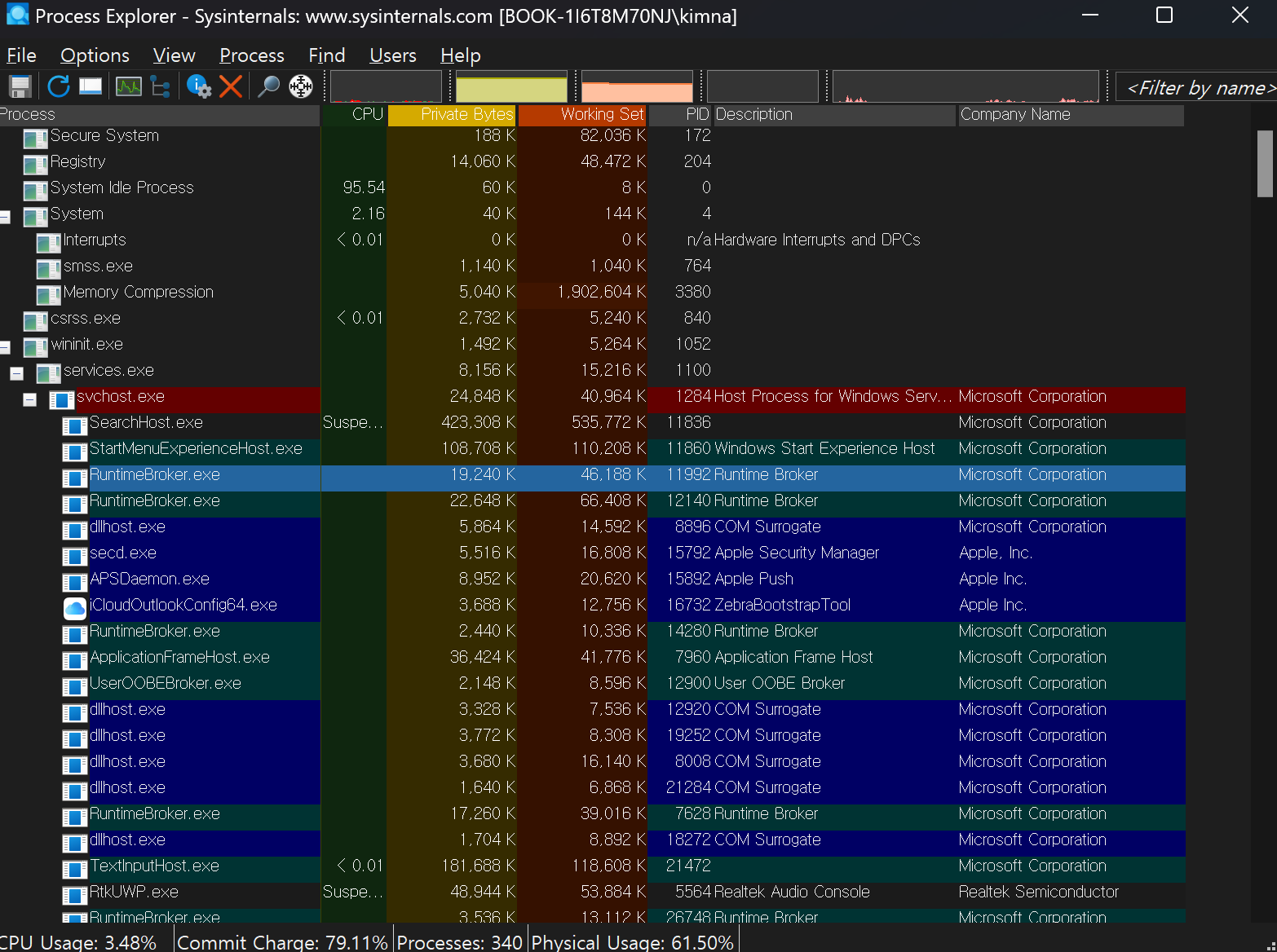This screenshot has width=1277, height=952.
Task: Click the Refresh Now toolbar icon
Action: click(59, 86)
